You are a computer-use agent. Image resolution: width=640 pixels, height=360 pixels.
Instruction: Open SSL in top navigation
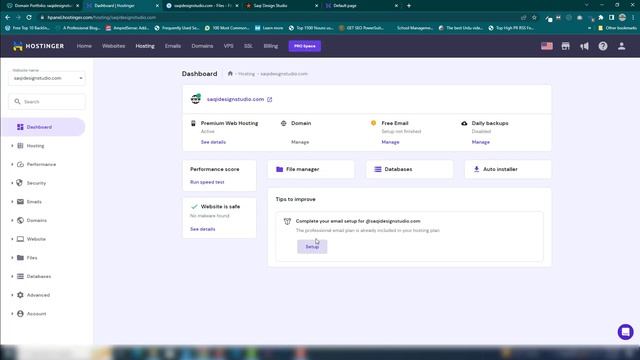click(x=248, y=46)
